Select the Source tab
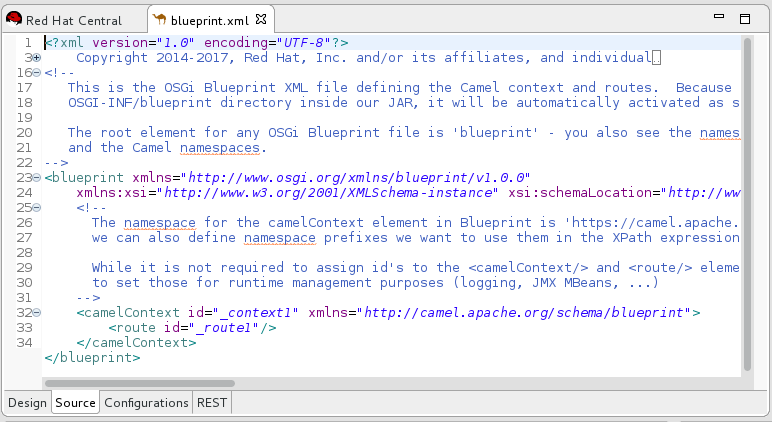This screenshot has height=422, width=772. pyautogui.click(x=76, y=403)
